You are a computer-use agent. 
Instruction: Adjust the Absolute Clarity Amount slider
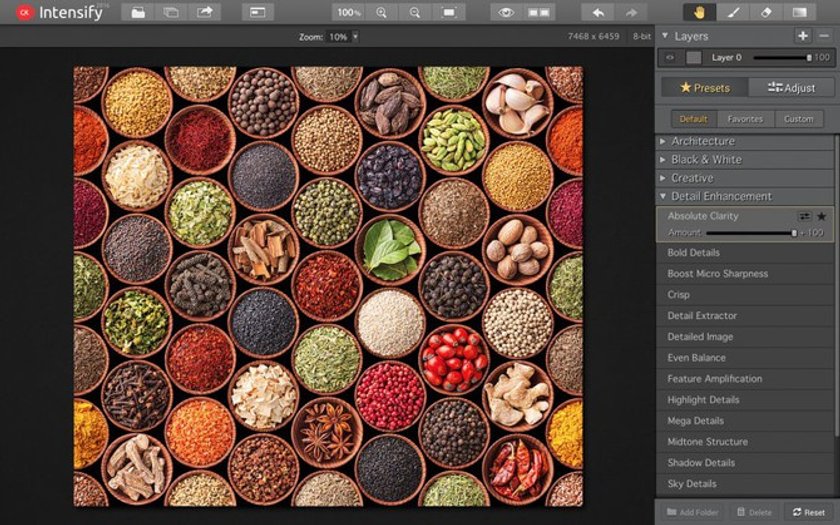coord(751,233)
